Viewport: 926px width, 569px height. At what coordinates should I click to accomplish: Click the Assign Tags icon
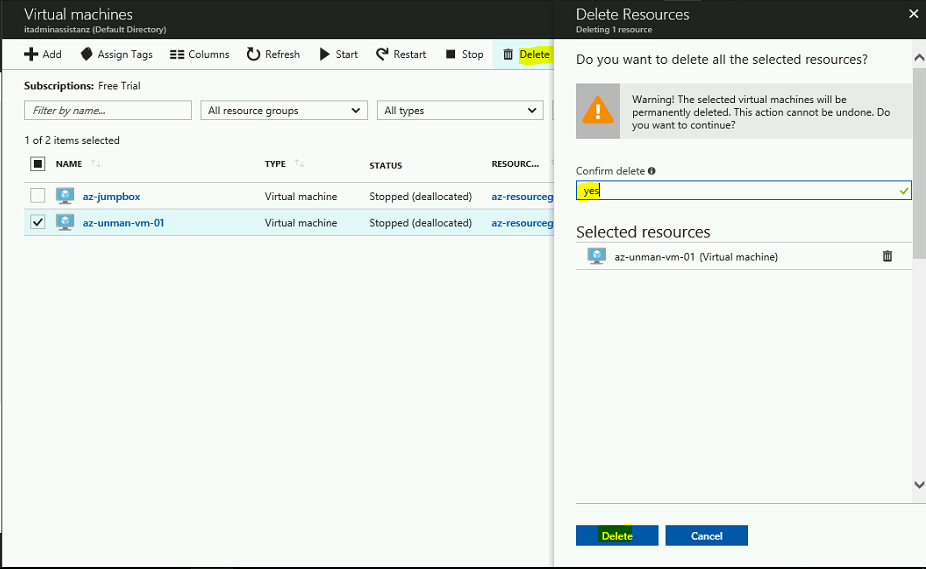click(86, 54)
